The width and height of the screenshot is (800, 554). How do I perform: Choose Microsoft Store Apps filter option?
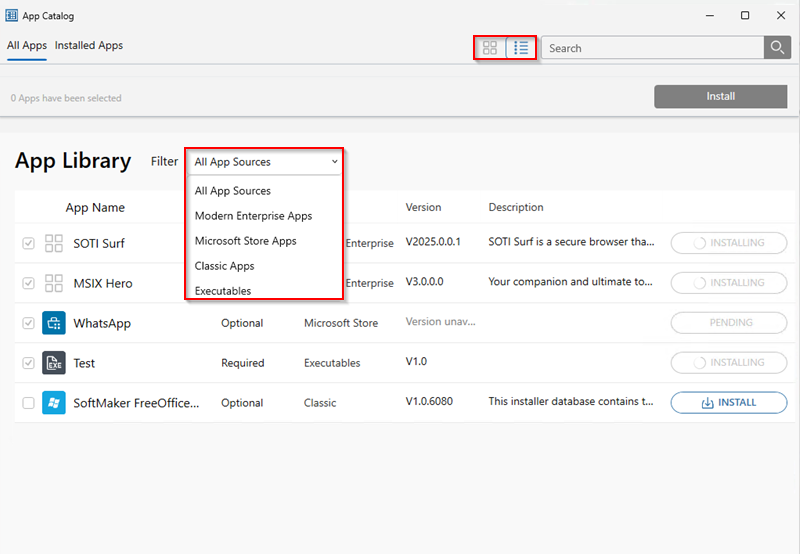[x=245, y=241]
